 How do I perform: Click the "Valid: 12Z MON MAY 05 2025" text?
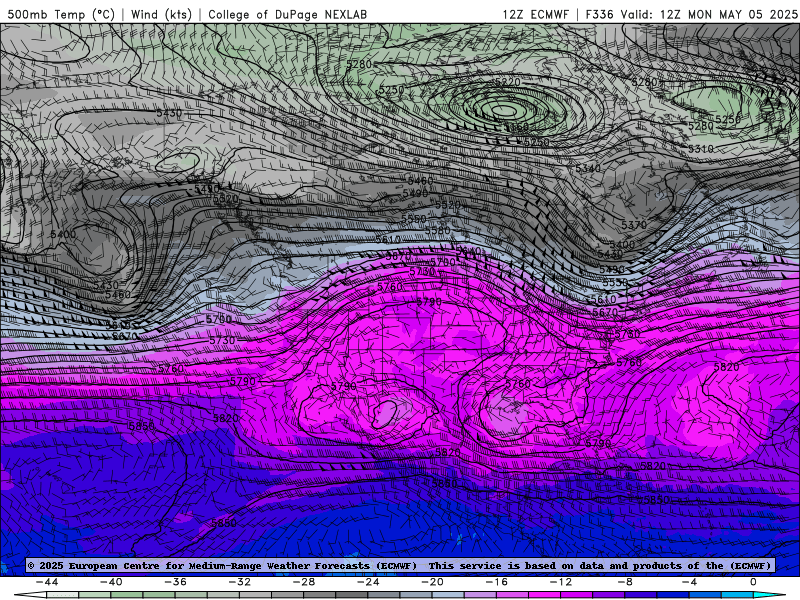709,14
